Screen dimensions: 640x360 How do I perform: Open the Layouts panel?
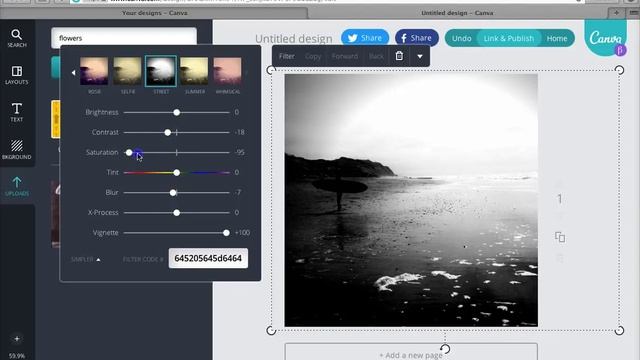[17, 75]
